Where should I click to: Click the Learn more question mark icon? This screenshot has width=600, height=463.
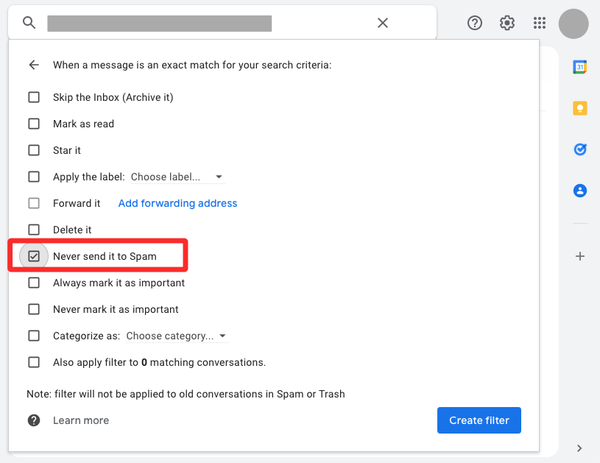tap(34, 420)
